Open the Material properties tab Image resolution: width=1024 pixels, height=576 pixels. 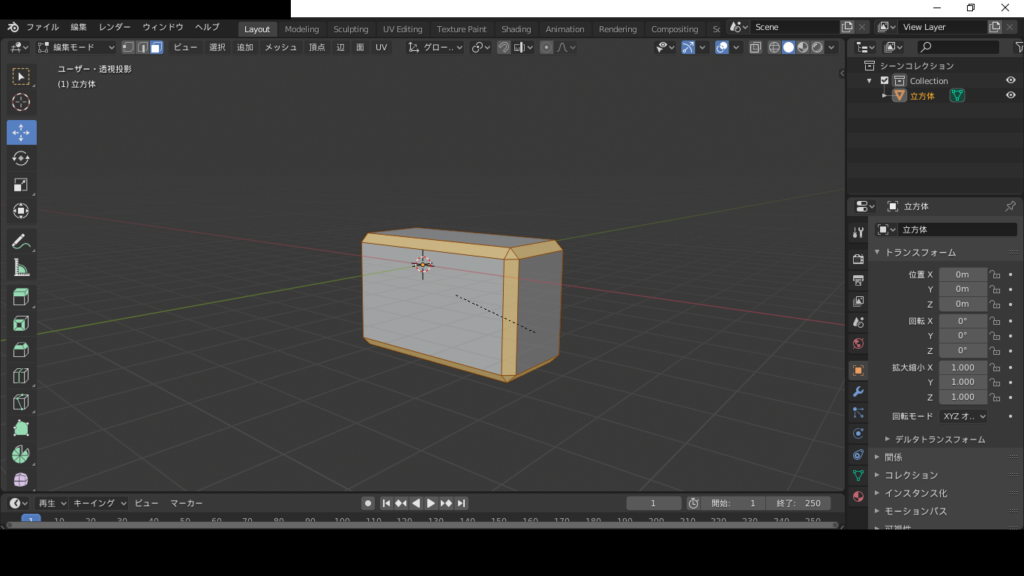point(858,497)
